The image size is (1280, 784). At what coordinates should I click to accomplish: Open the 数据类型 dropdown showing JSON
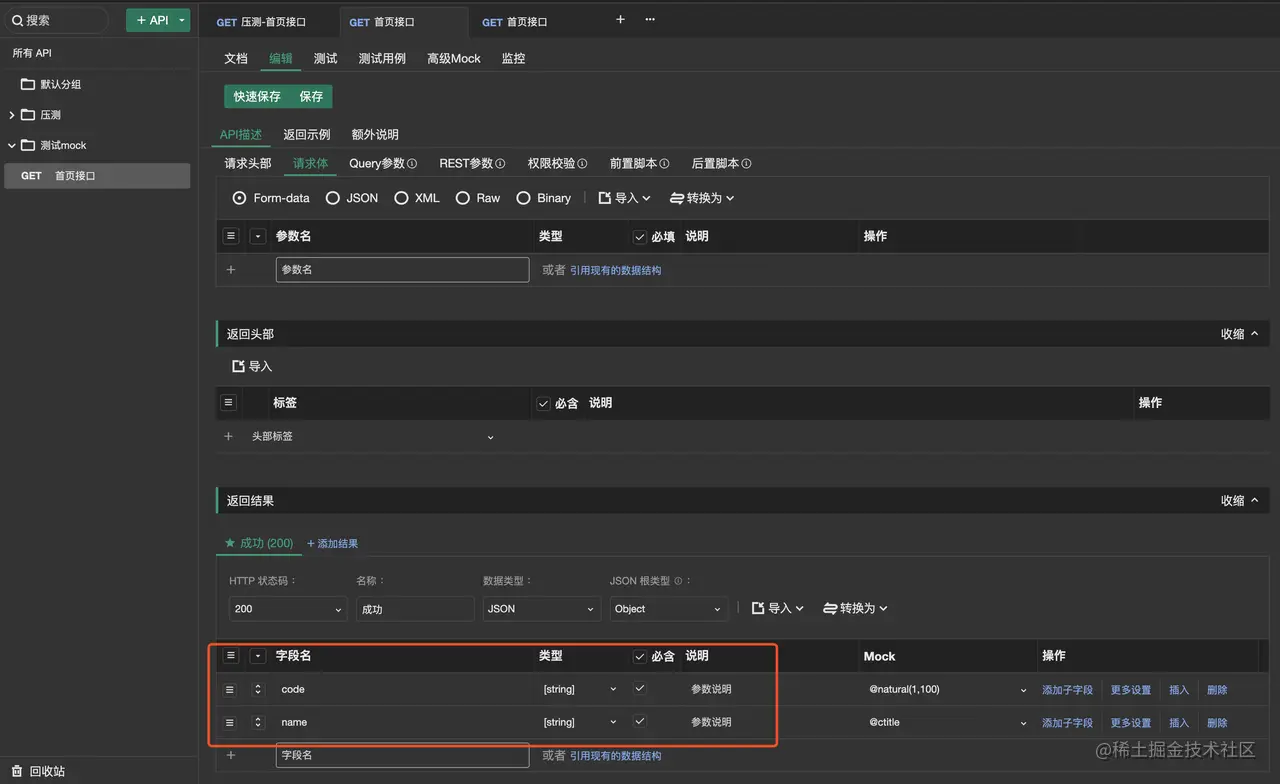[x=541, y=609]
